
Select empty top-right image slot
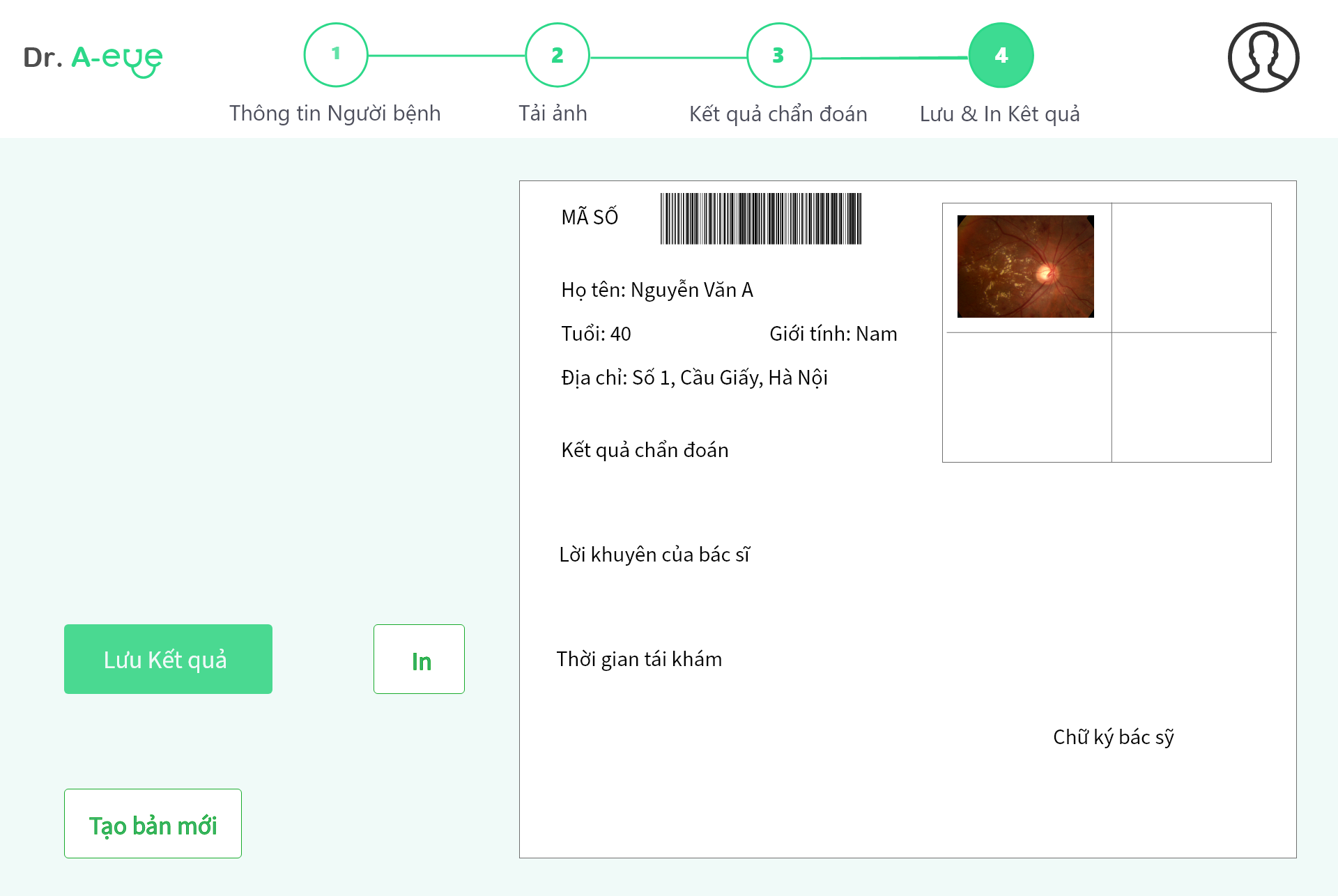coord(1191,268)
